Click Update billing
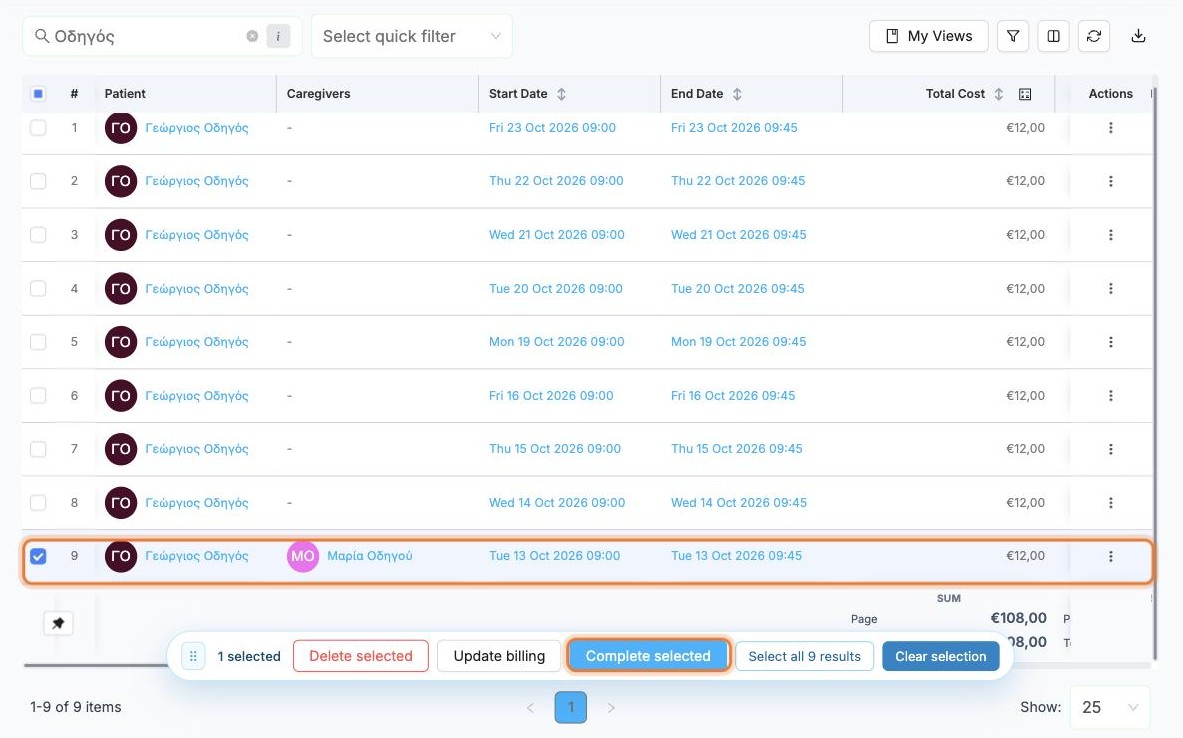Viewport: 1183px width, 738px height. point(499,656)
